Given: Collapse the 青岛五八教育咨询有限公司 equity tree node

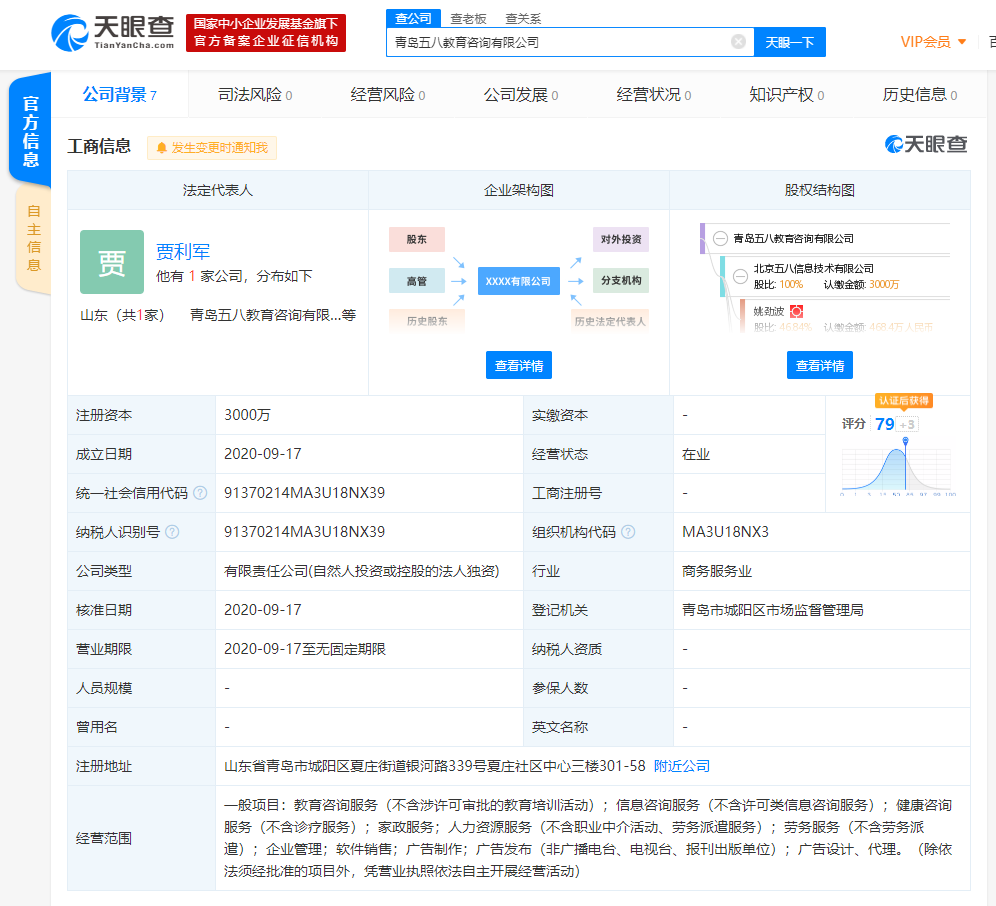Looking at the screenshot, I should [x=720, y=239].
